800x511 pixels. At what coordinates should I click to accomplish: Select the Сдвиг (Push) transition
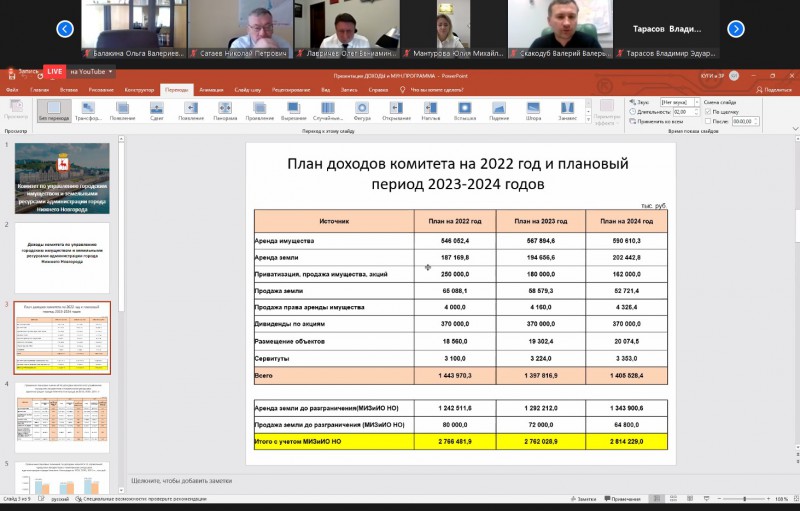pyautogui.click(x=157, y=109)
